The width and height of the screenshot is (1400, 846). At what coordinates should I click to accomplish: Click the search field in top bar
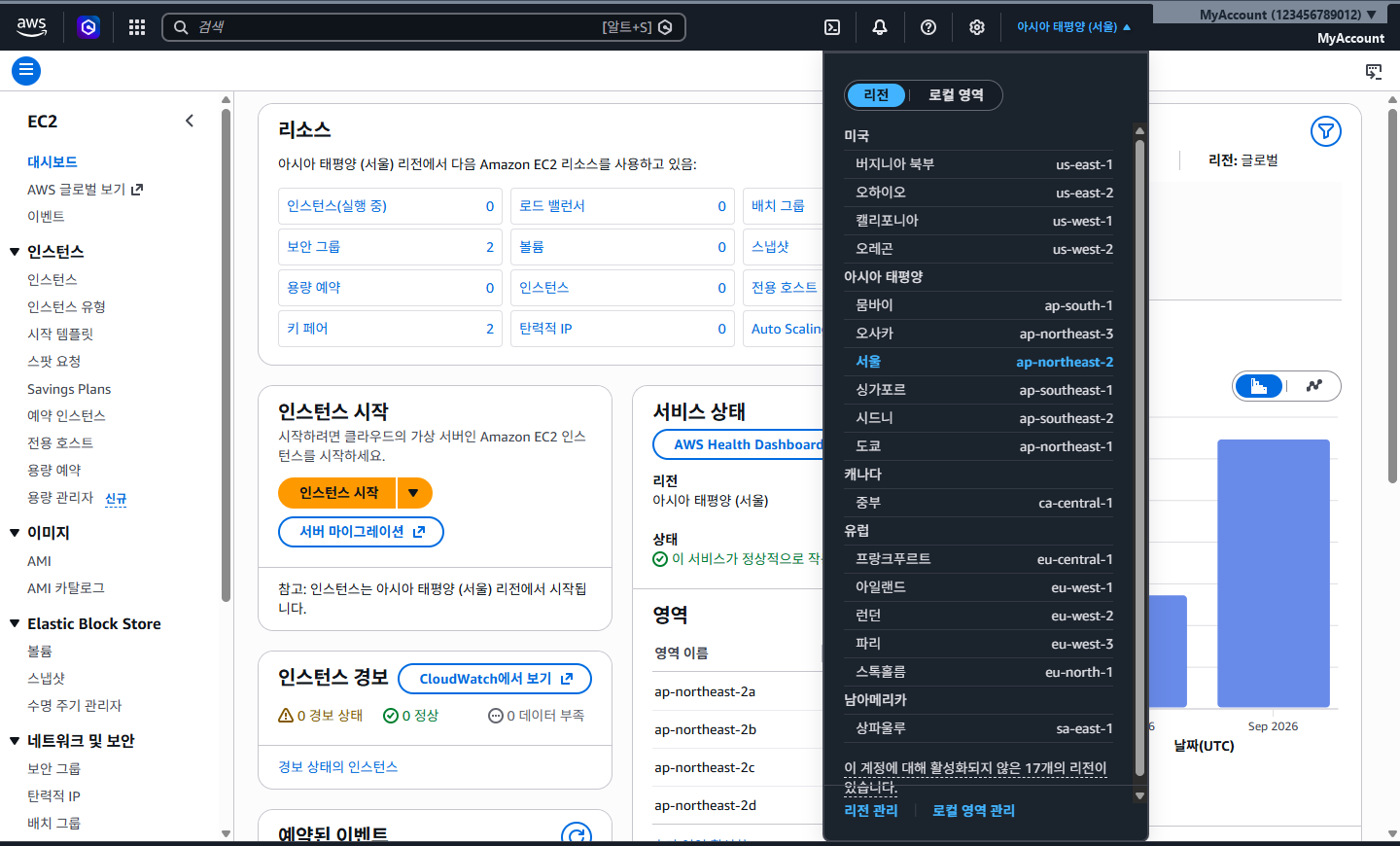tap(424, 27)
